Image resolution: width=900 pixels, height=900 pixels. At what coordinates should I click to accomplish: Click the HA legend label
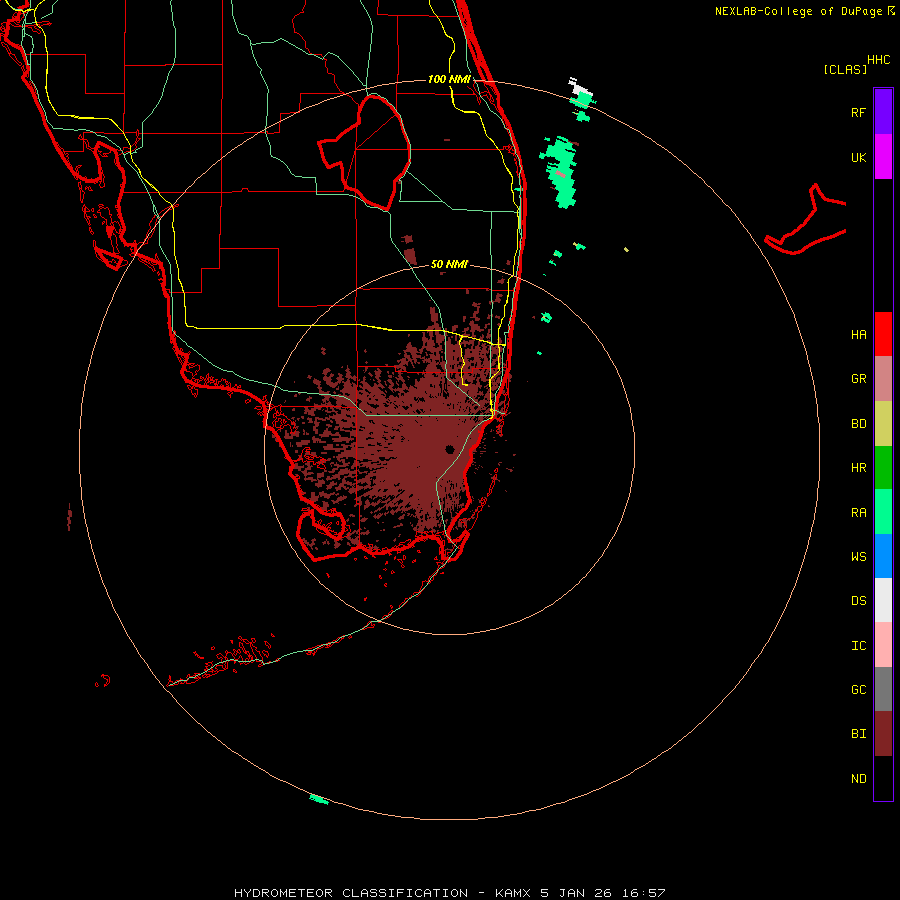tap(858, 335)
